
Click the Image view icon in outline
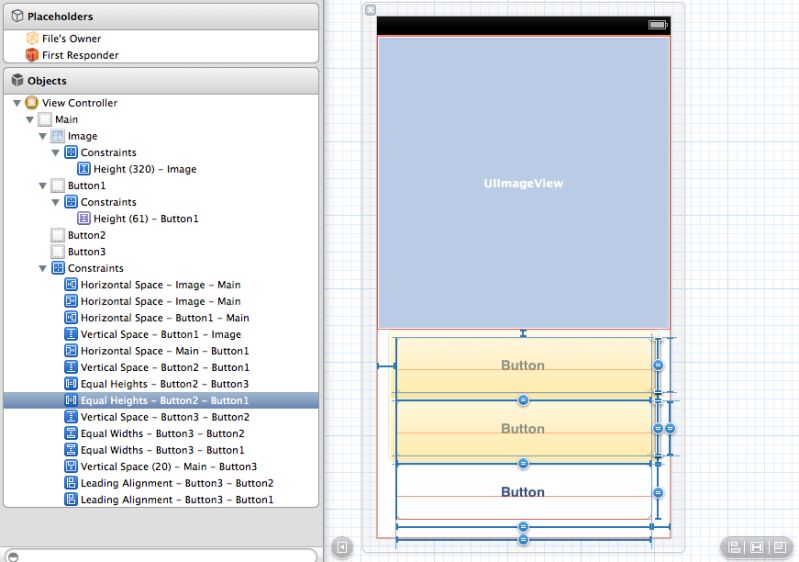58,136
